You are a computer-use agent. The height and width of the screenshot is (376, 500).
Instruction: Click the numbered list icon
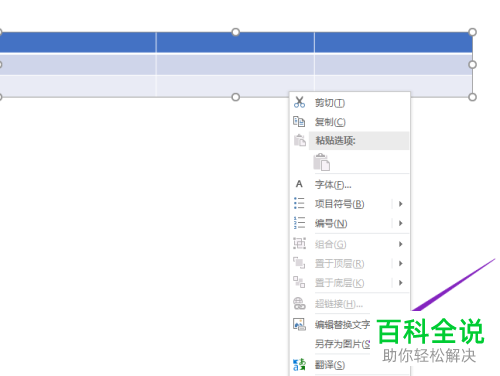tap(299, 222)
